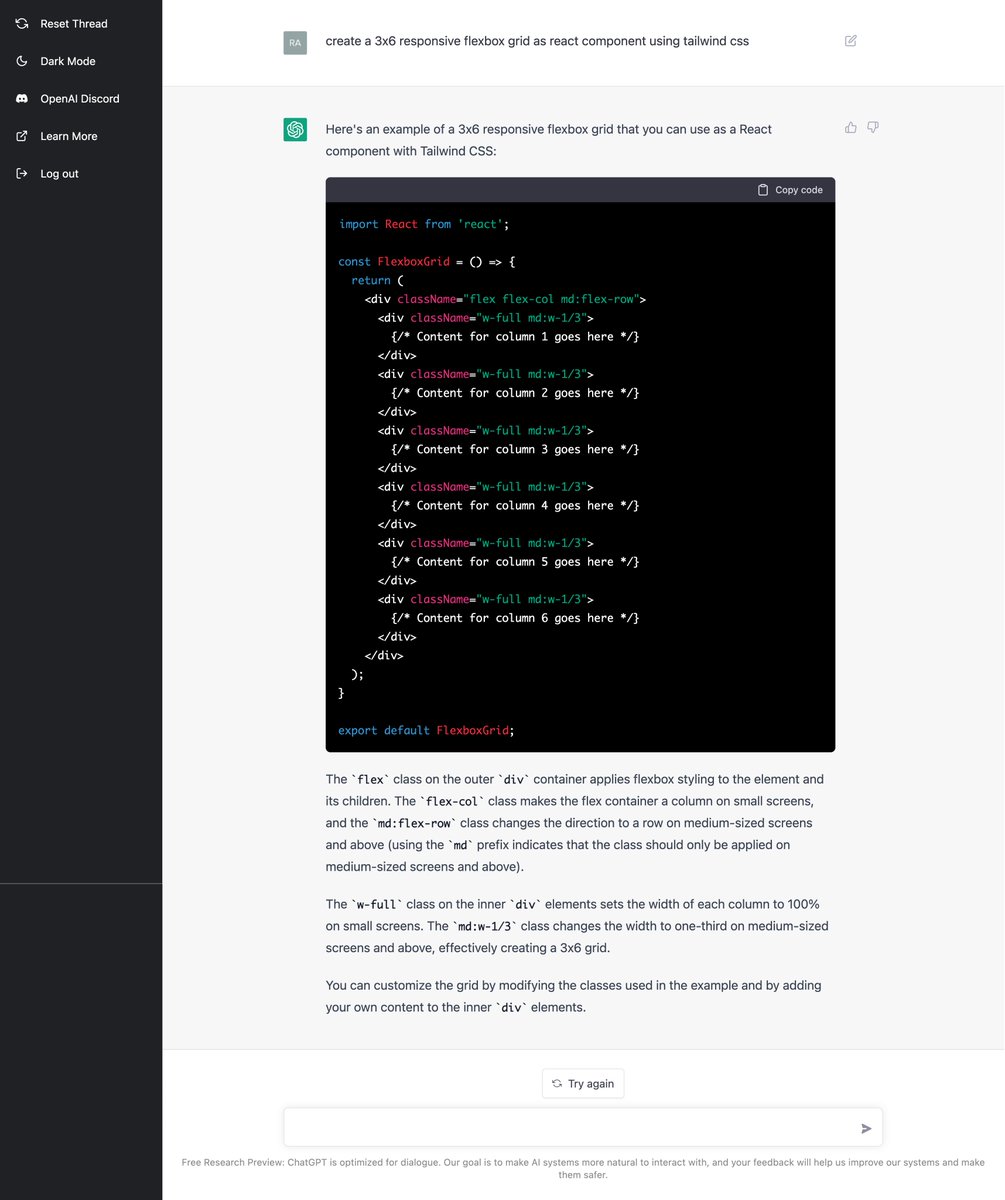This screenshot has width=1005, height=1200.
Task: Click the "const FlexboxGrid = () => {" line
Action: [426, 262]
